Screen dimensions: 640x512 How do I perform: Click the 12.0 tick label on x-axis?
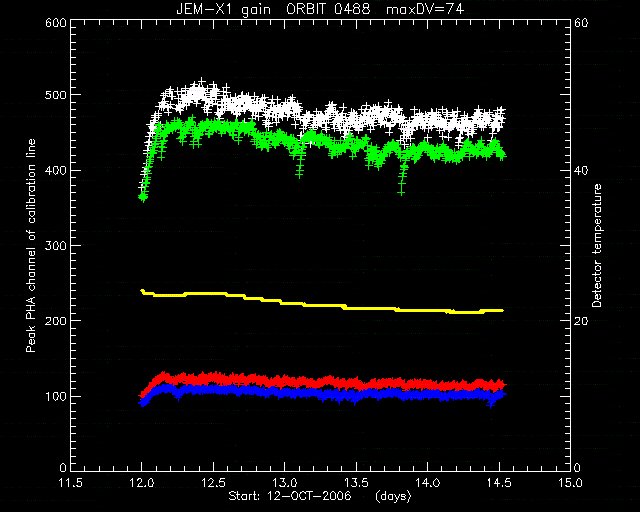point(142,483)
